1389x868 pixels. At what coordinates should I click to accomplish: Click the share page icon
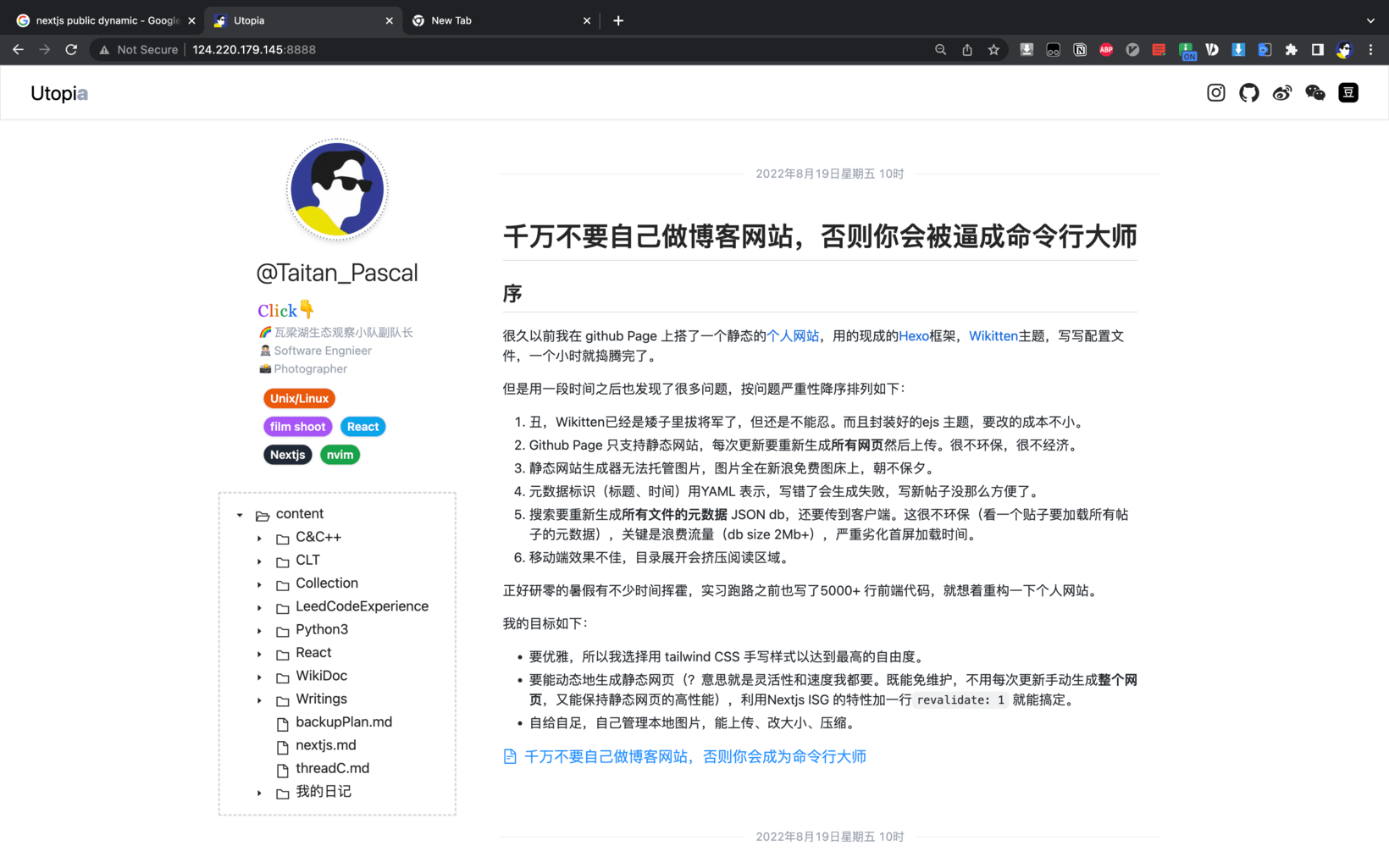point(966,50)
